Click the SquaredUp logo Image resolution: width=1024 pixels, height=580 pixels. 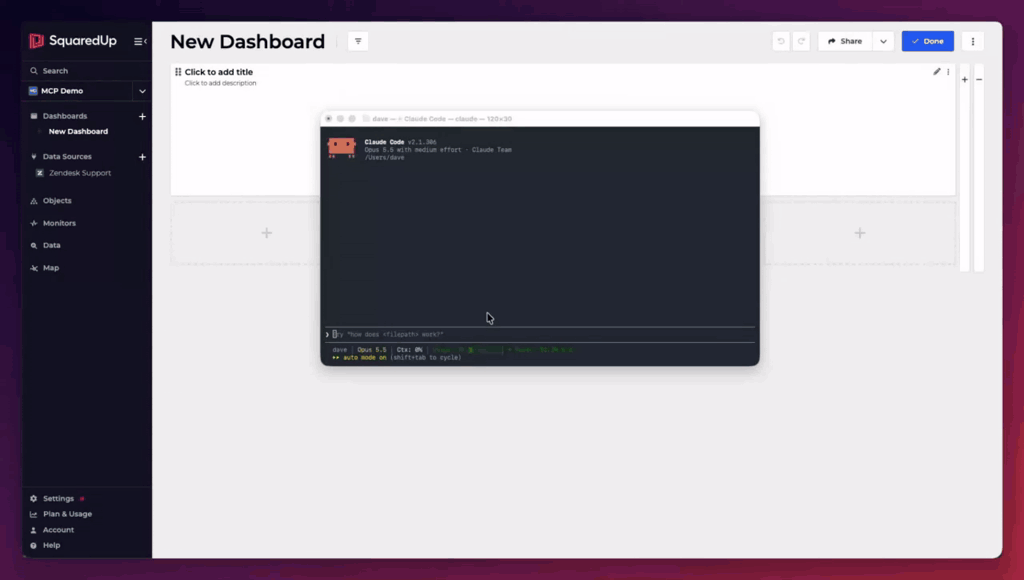72,40
